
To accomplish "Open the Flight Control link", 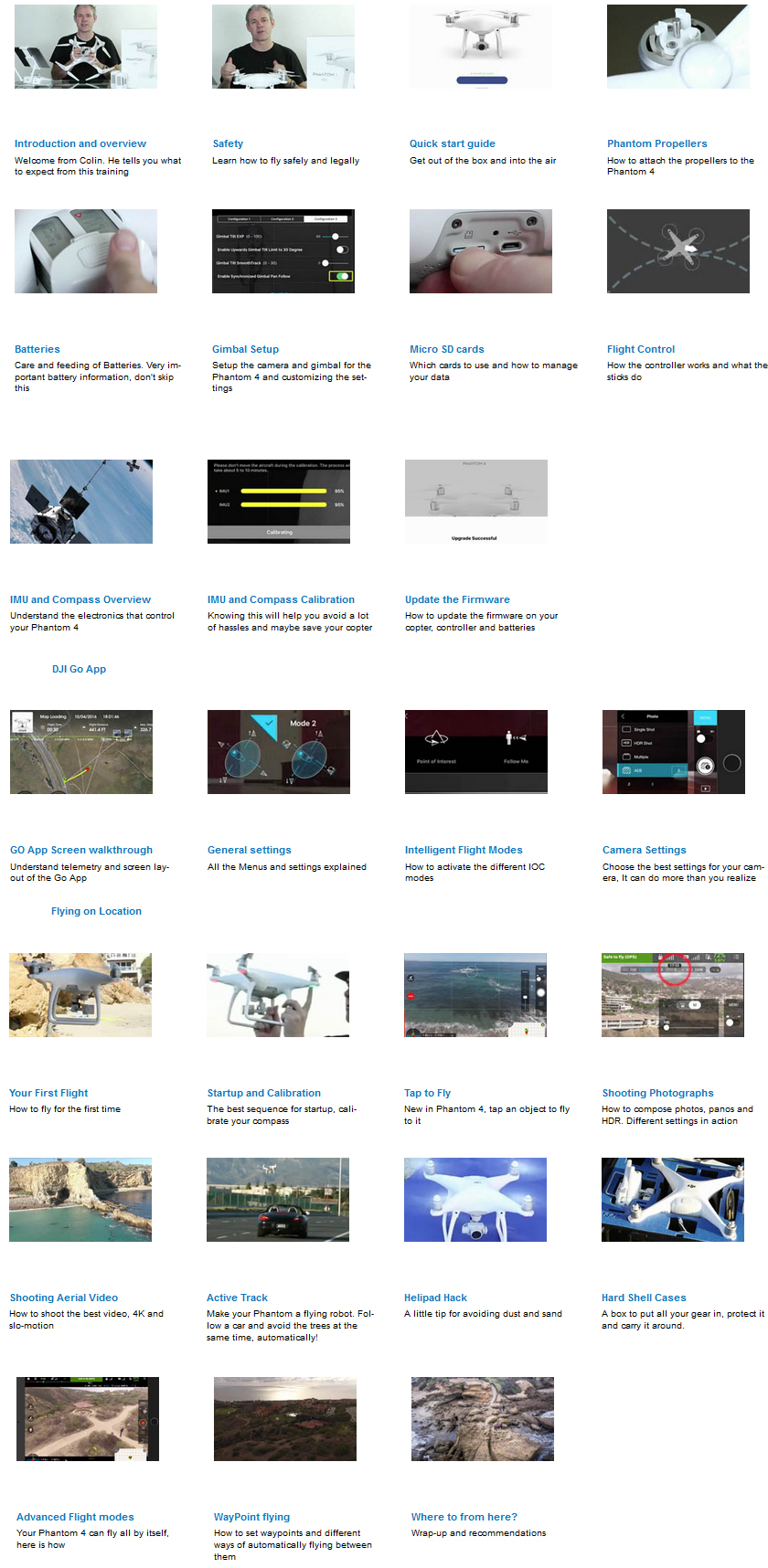I will click(x=641, y=349).
